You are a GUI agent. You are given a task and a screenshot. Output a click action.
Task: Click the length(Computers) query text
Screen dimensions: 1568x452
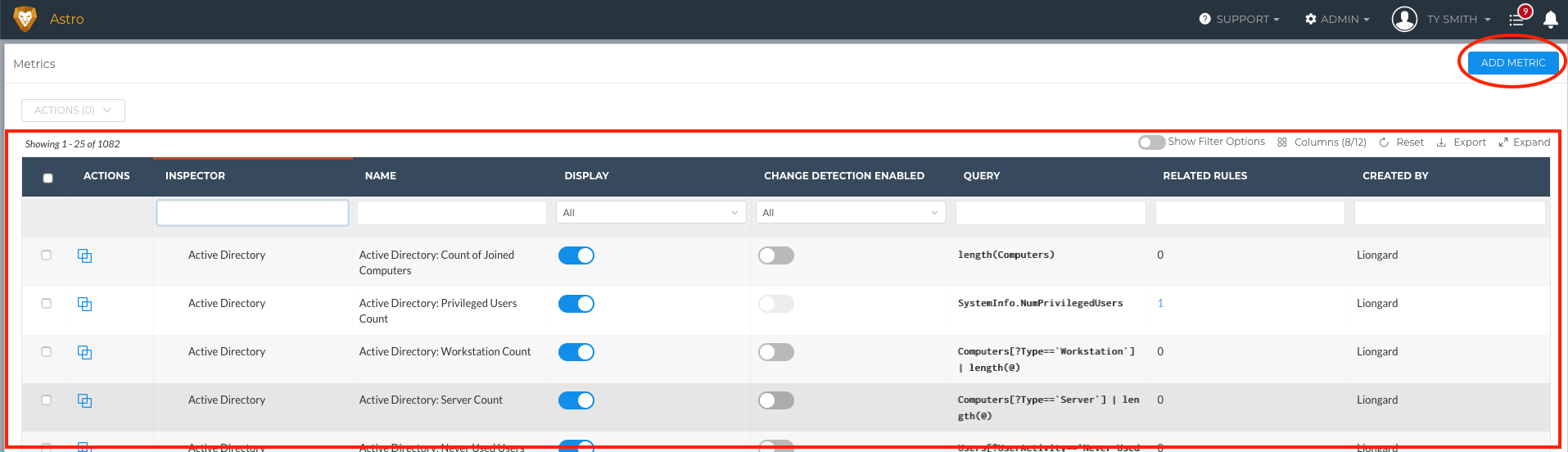1006,255
